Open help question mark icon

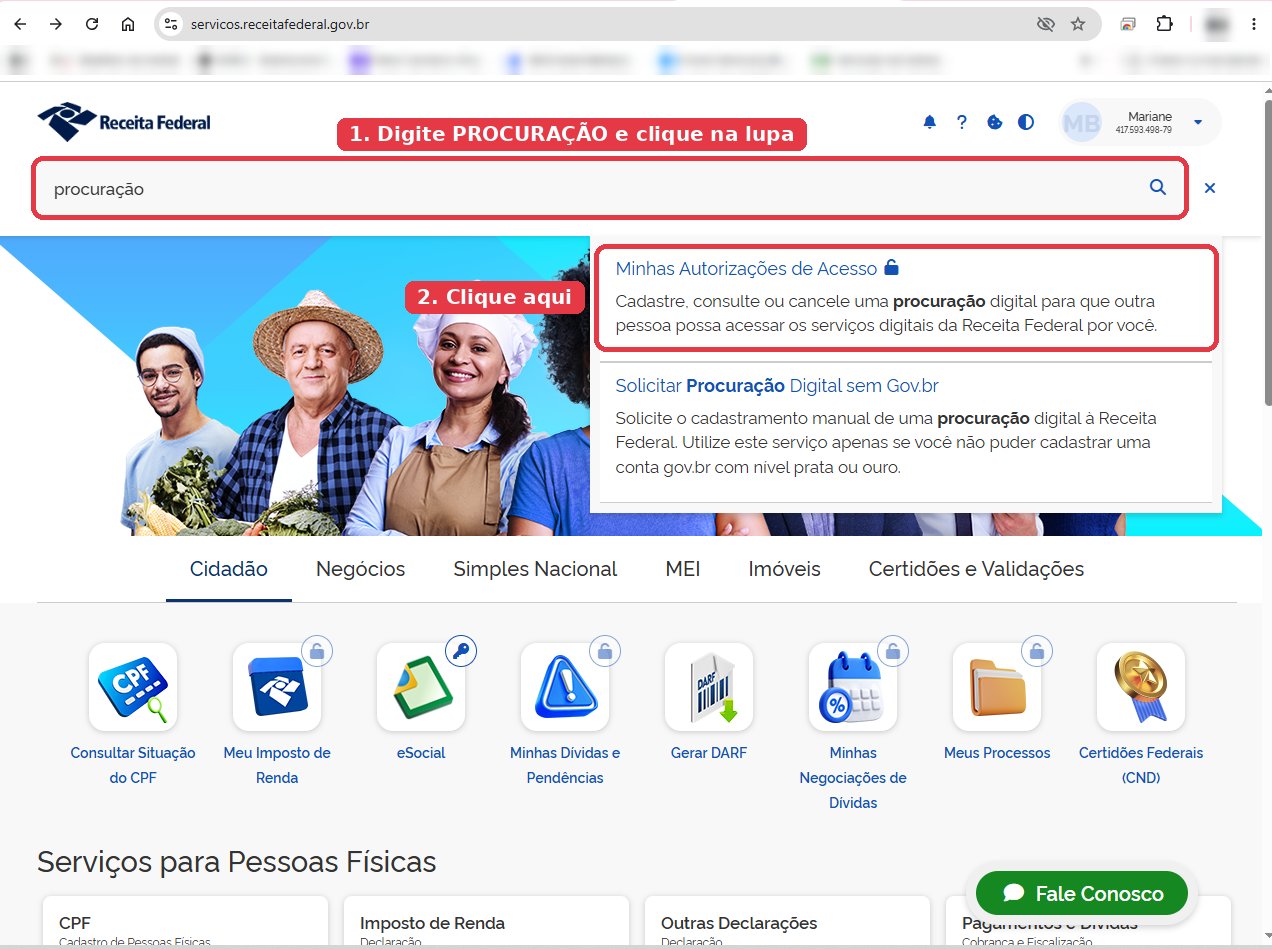[962, 122]
